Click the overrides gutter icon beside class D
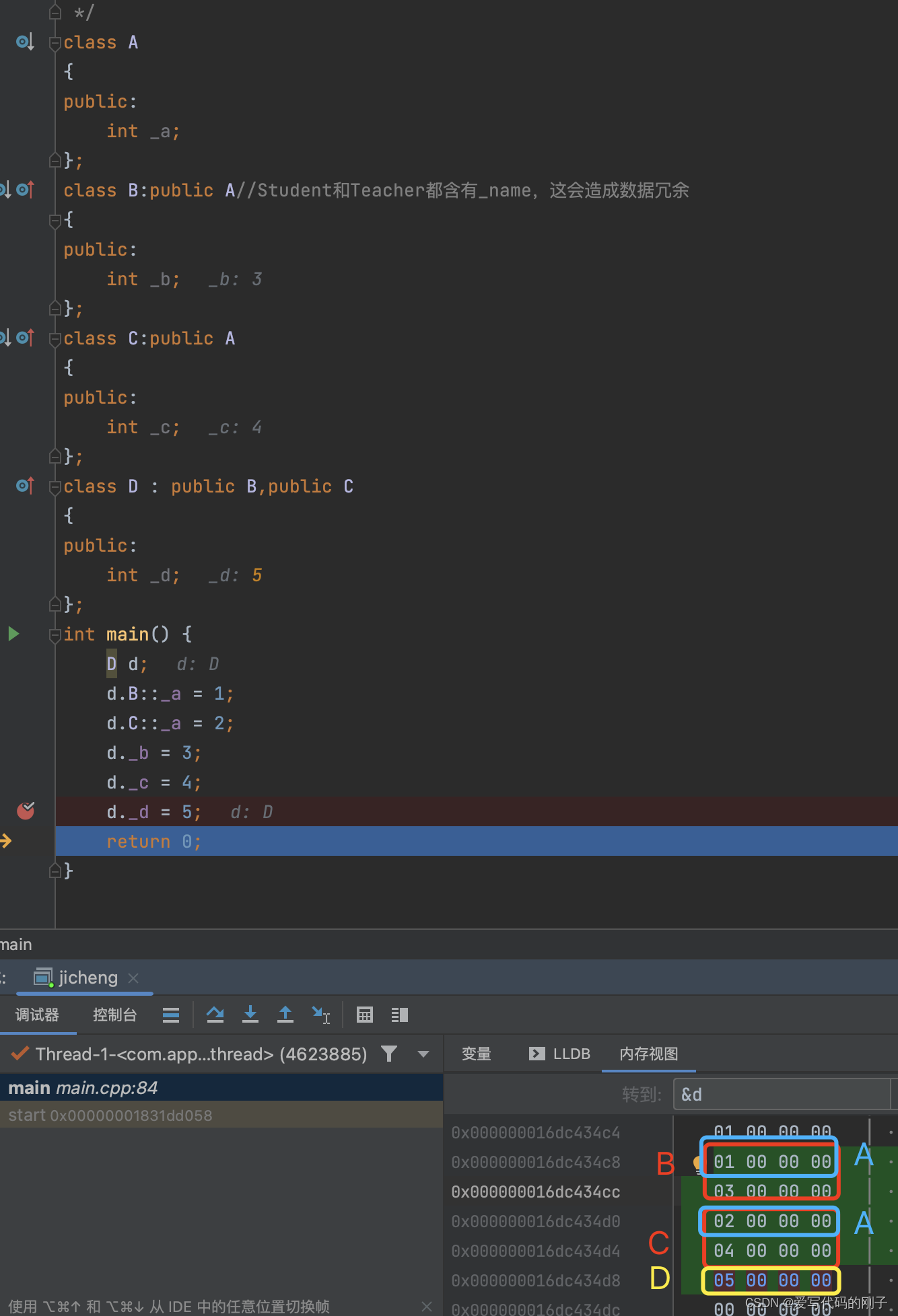Viewport: 898px width, 1316px height. (25, 486)
